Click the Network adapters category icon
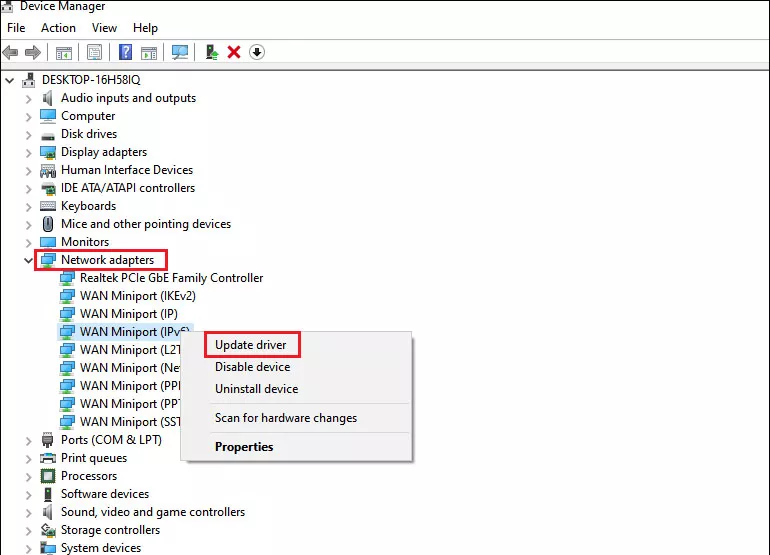 48,260
